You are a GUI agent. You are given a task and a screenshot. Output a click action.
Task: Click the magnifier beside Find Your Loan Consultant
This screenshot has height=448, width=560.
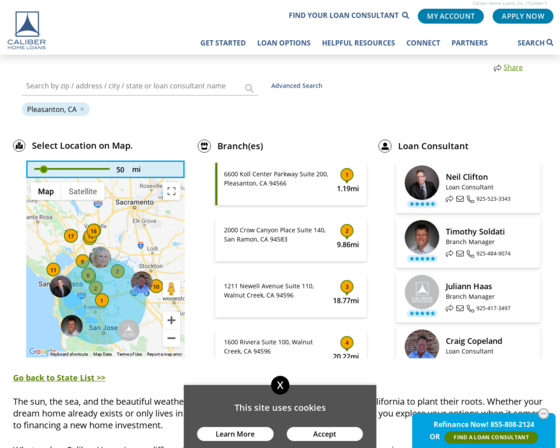[405, 15]
